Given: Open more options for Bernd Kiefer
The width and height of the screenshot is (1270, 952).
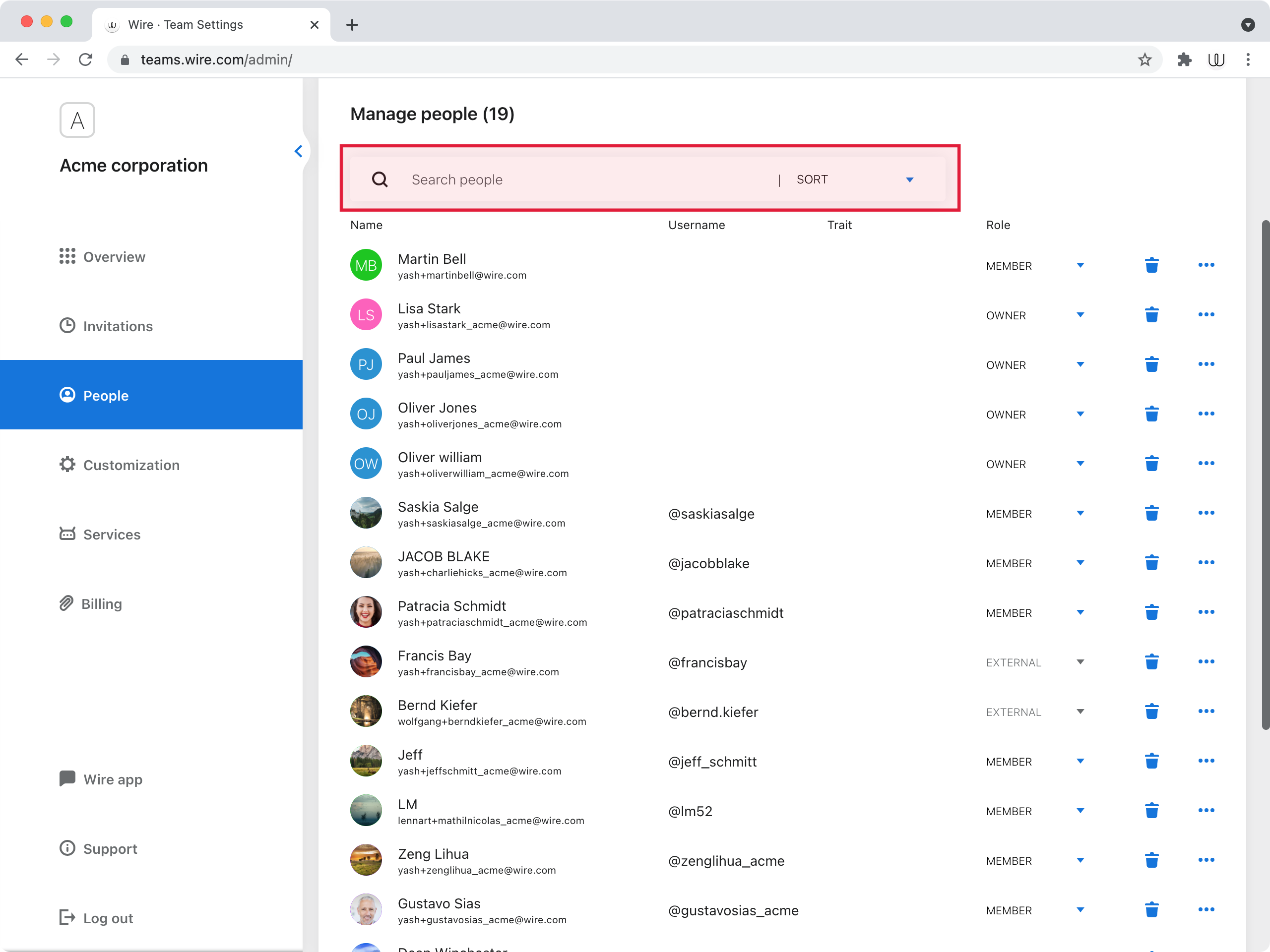Looking at the screenshot, I should tap(1206, 711).
